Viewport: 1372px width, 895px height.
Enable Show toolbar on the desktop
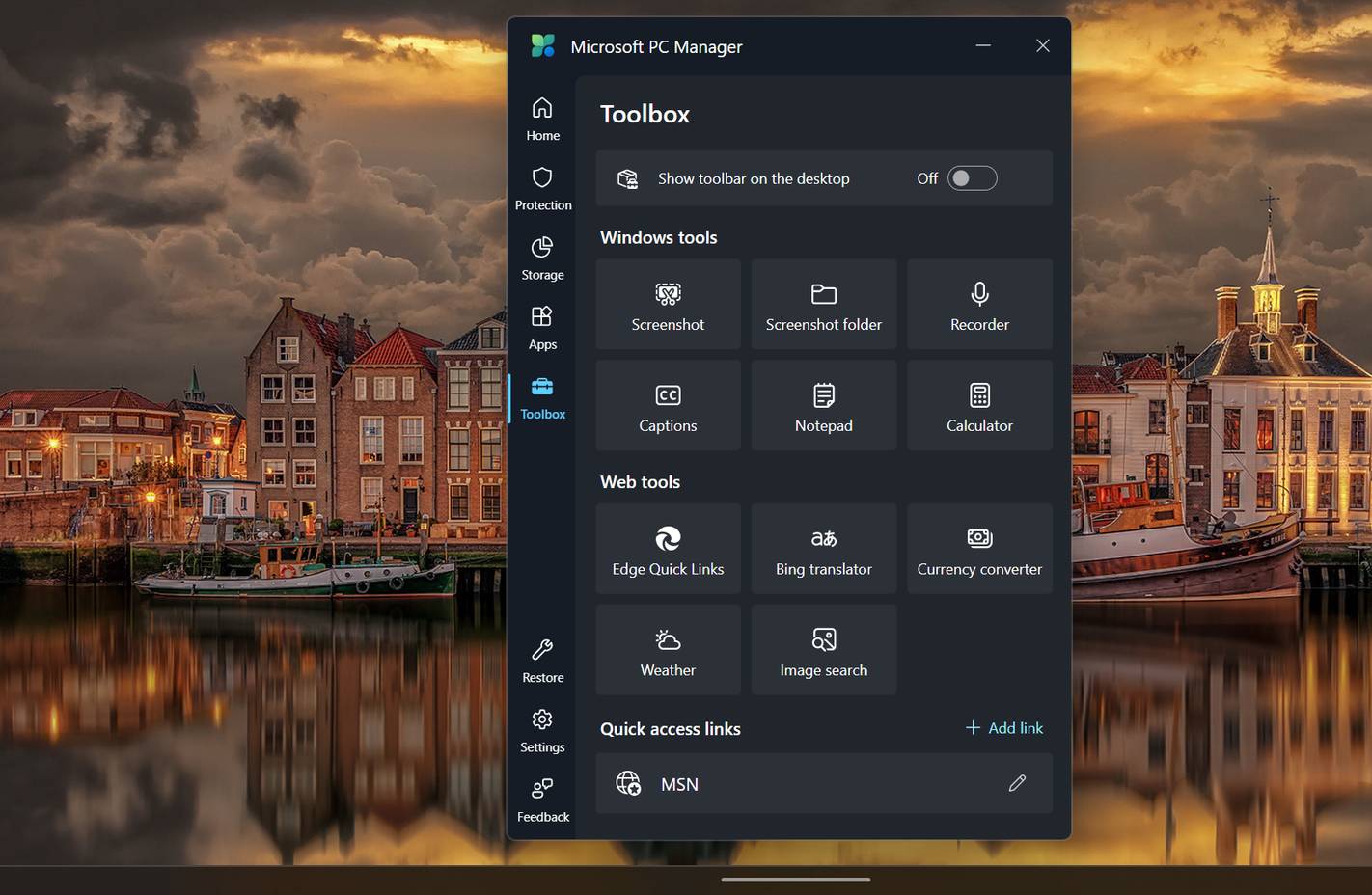point(972,177)
